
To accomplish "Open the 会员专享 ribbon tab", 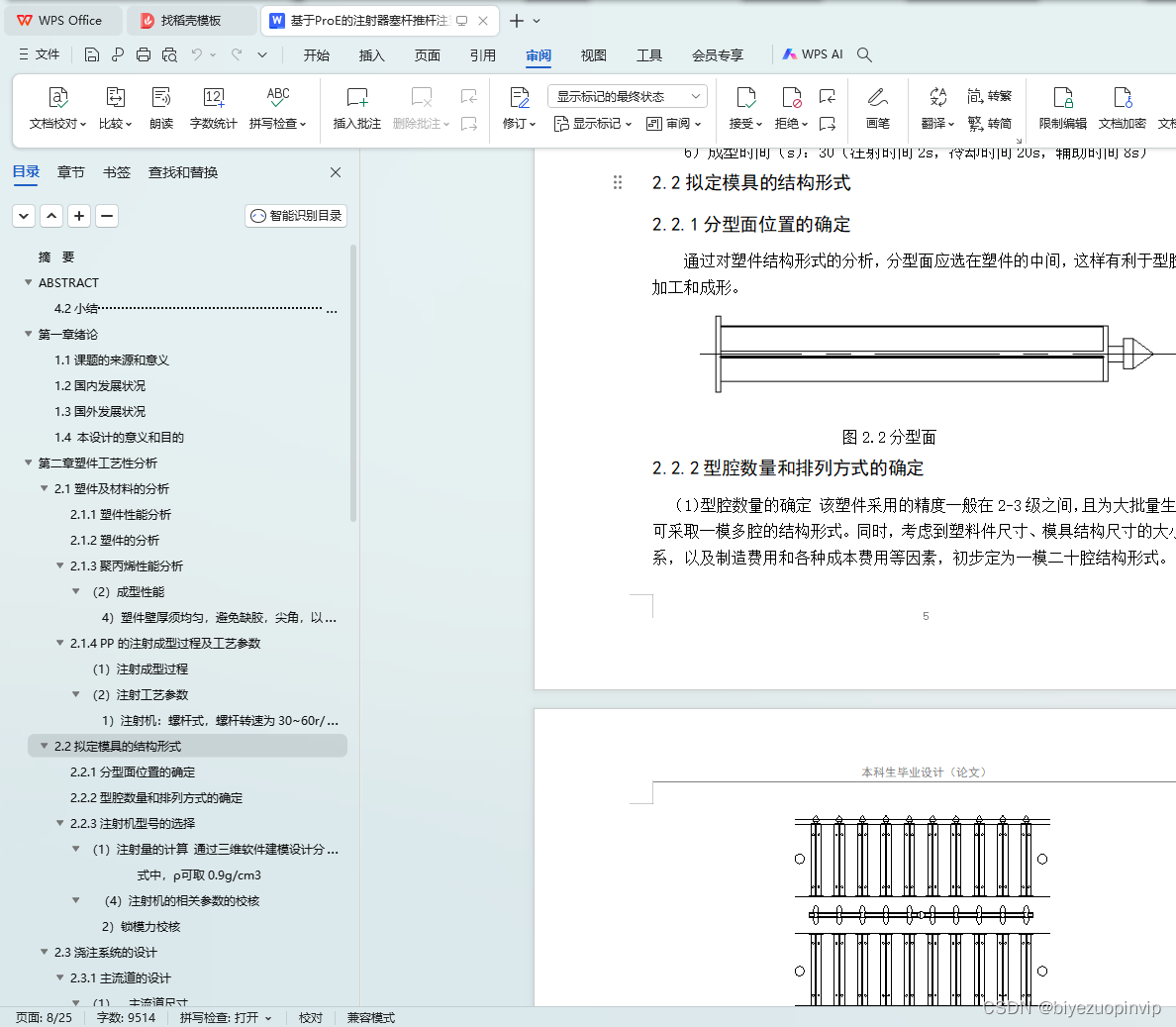I will (718, 54).
